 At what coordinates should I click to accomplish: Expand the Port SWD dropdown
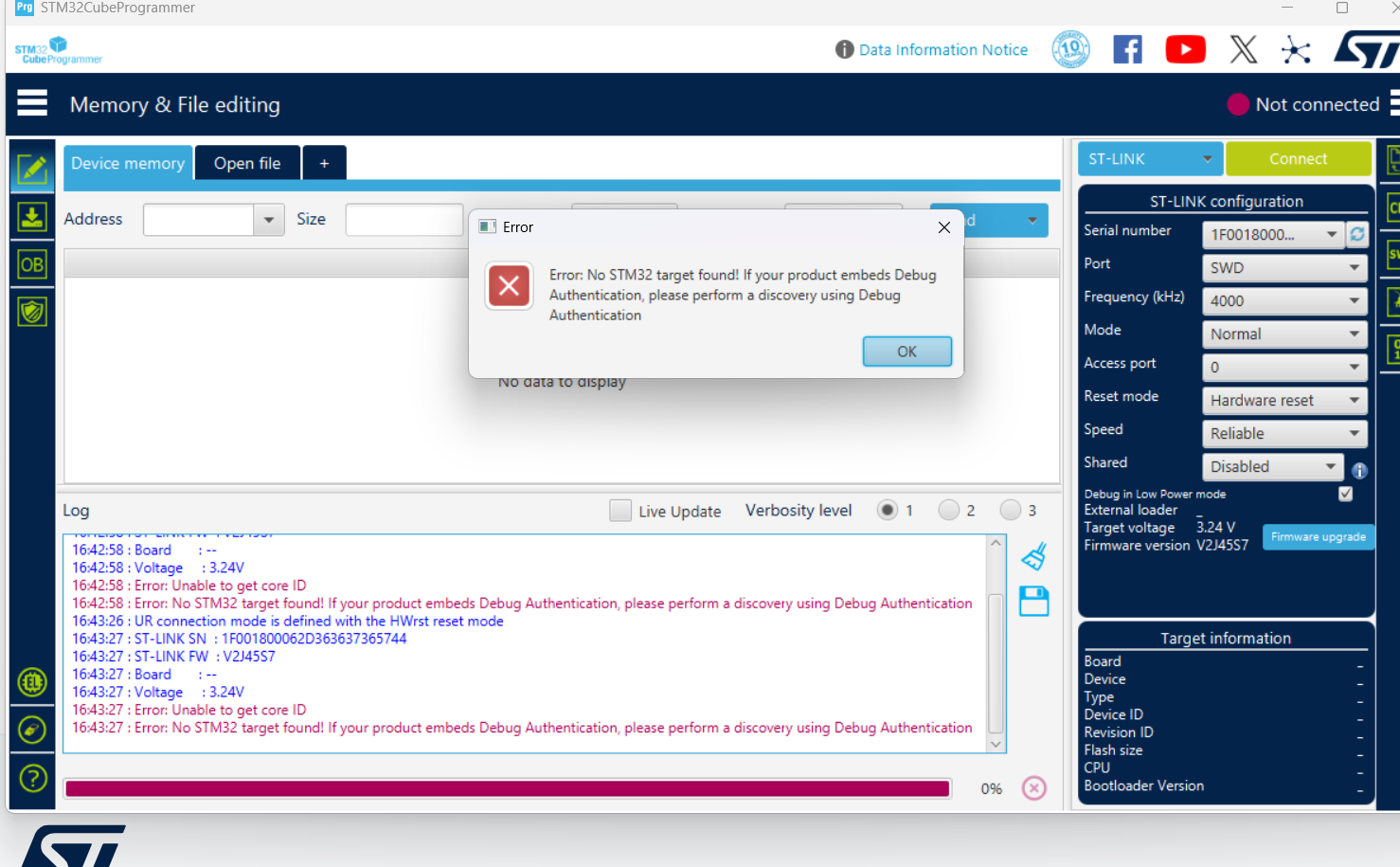[1284, 268]
